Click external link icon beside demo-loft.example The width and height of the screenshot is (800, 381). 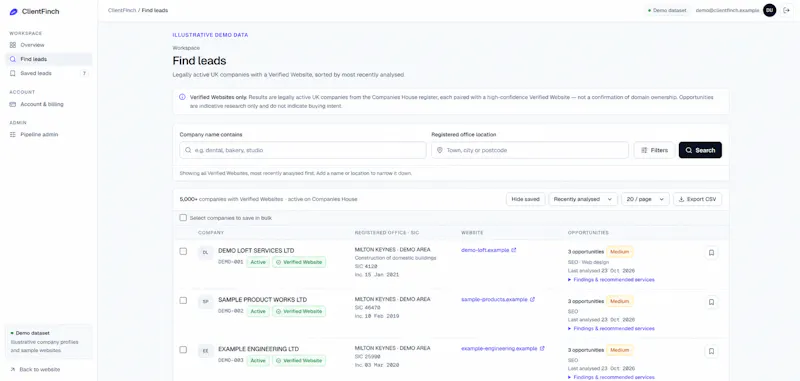click(x=514, y=250)
